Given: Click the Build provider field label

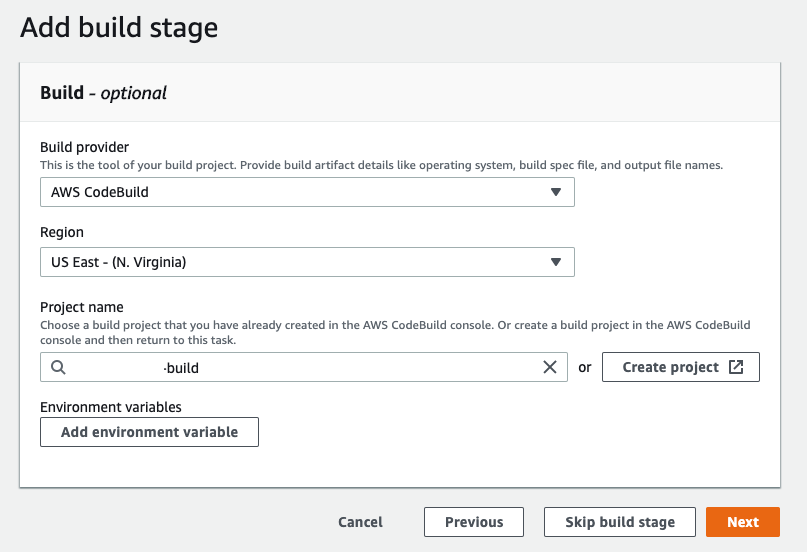Looking at the screenshot, I should click(84, 146).
